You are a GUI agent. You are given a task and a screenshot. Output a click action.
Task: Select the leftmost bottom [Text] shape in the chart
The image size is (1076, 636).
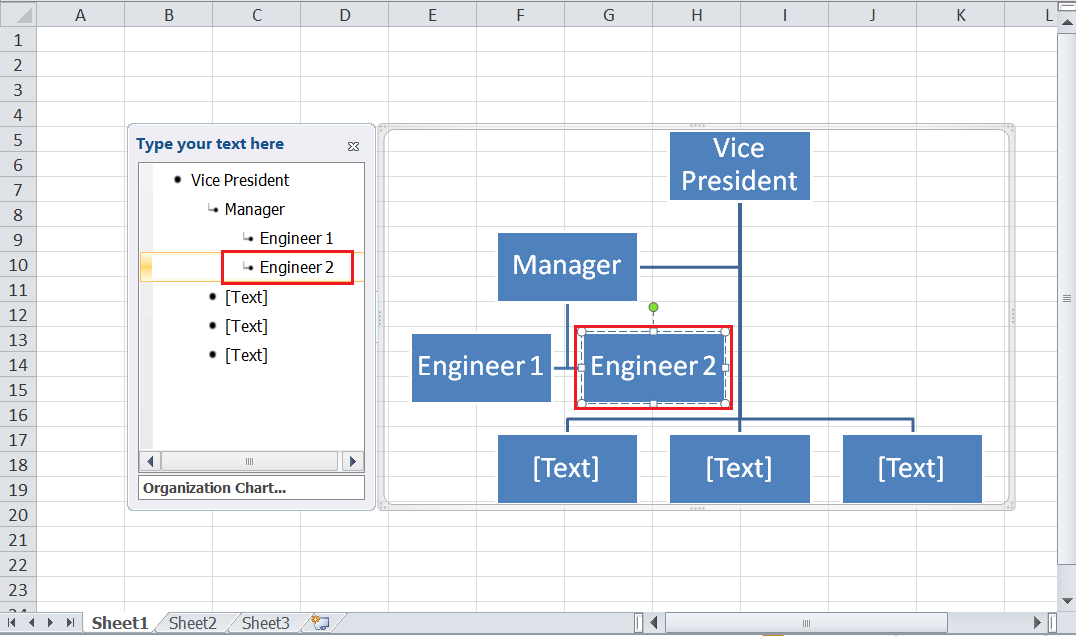click(x=567, y=469)
